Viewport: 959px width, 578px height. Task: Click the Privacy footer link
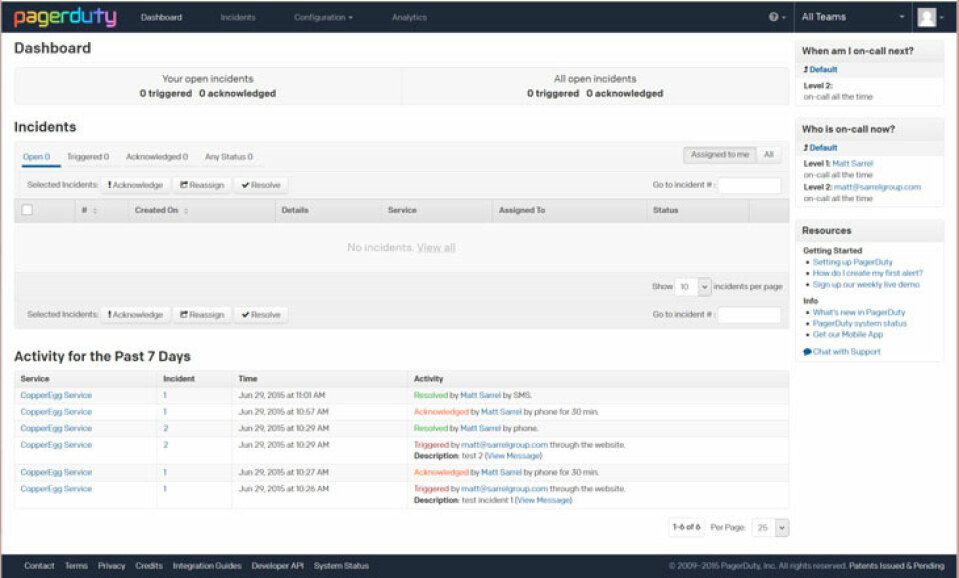[x=111, y=566]
